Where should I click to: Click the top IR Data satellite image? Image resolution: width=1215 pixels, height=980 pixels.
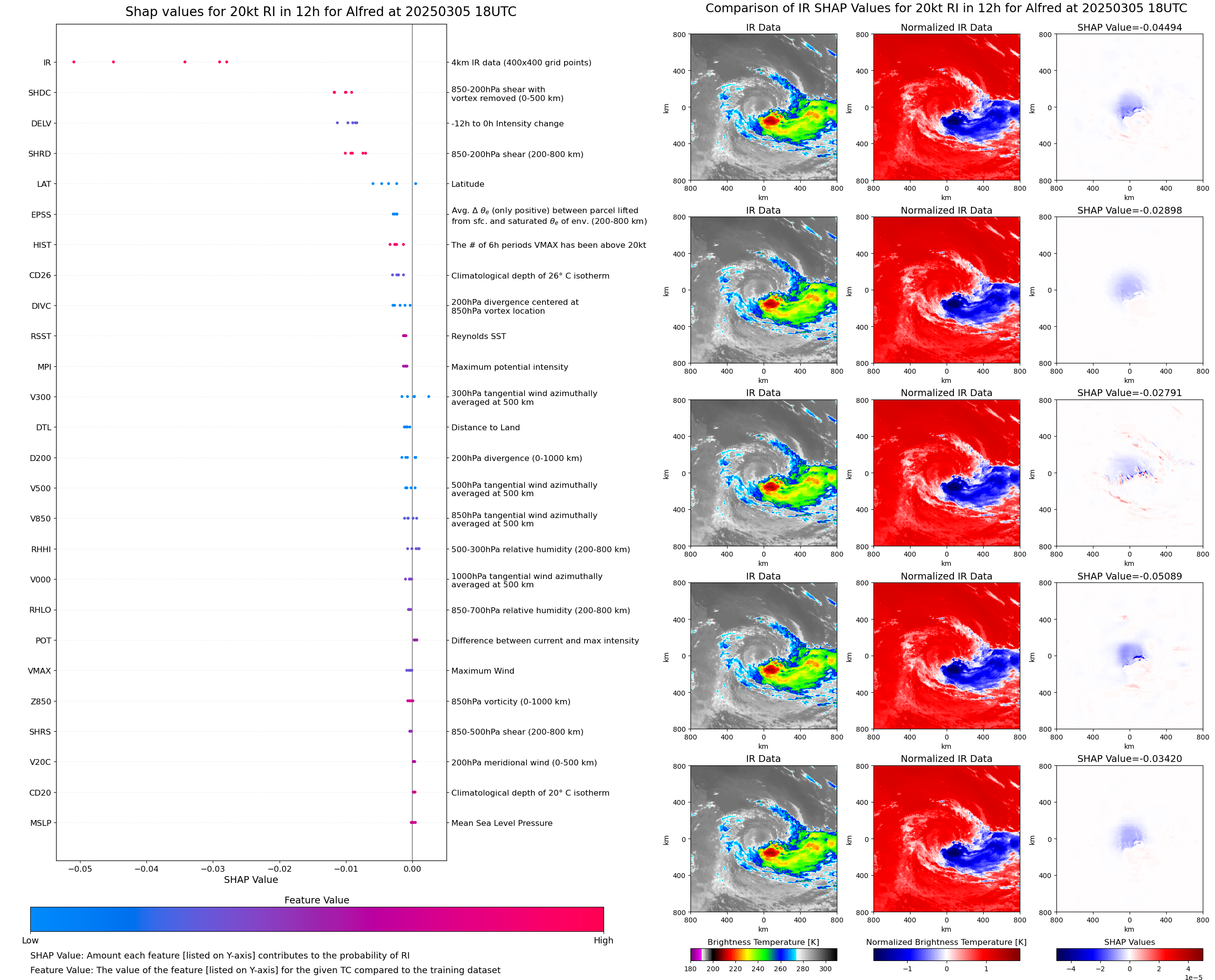[x=763, y=107]
